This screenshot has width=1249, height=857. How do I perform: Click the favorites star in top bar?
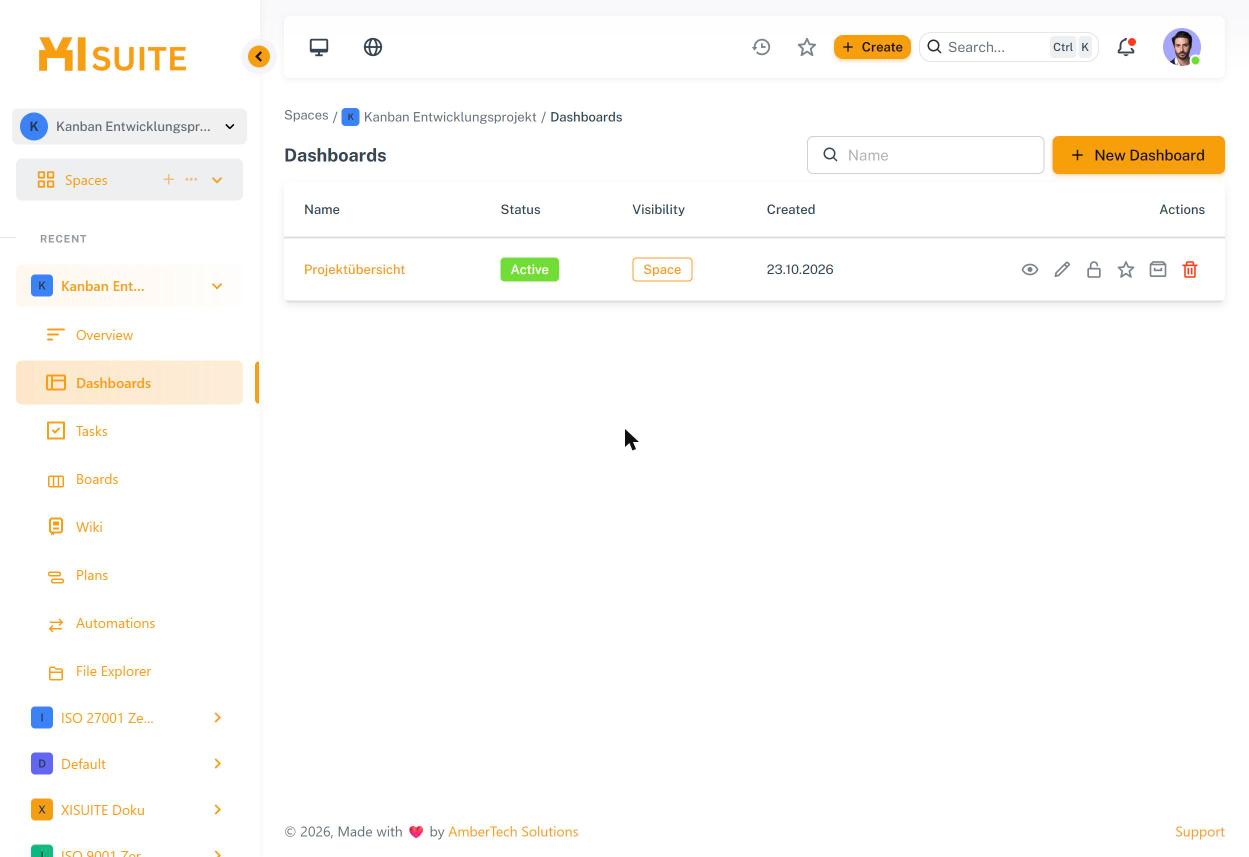[807, 47]
